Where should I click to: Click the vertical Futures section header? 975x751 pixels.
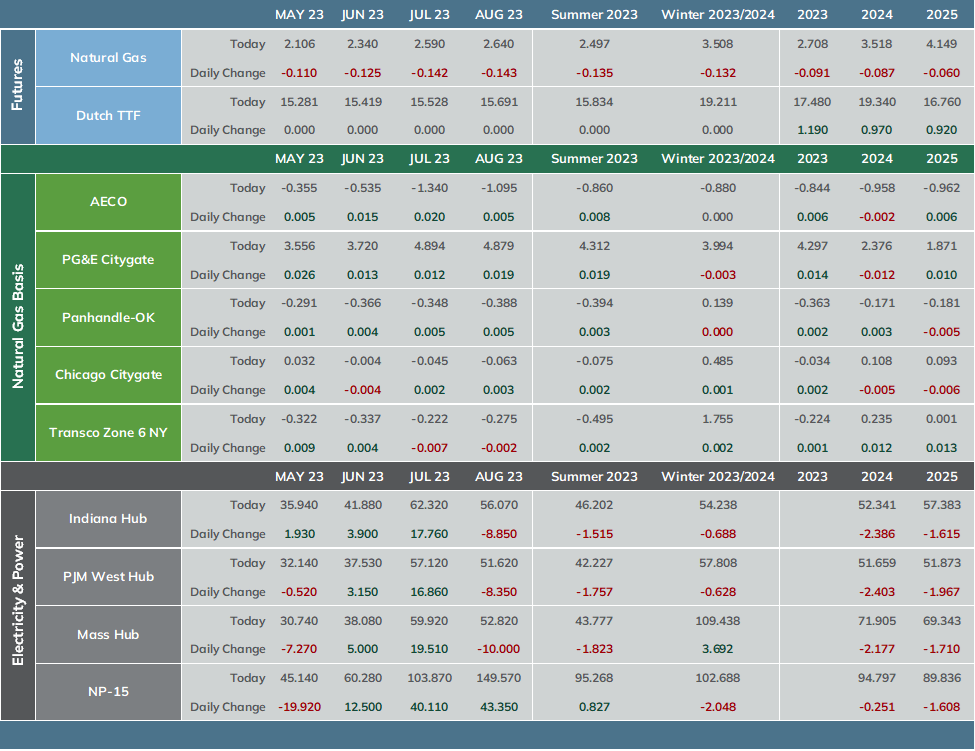(17, 86)
